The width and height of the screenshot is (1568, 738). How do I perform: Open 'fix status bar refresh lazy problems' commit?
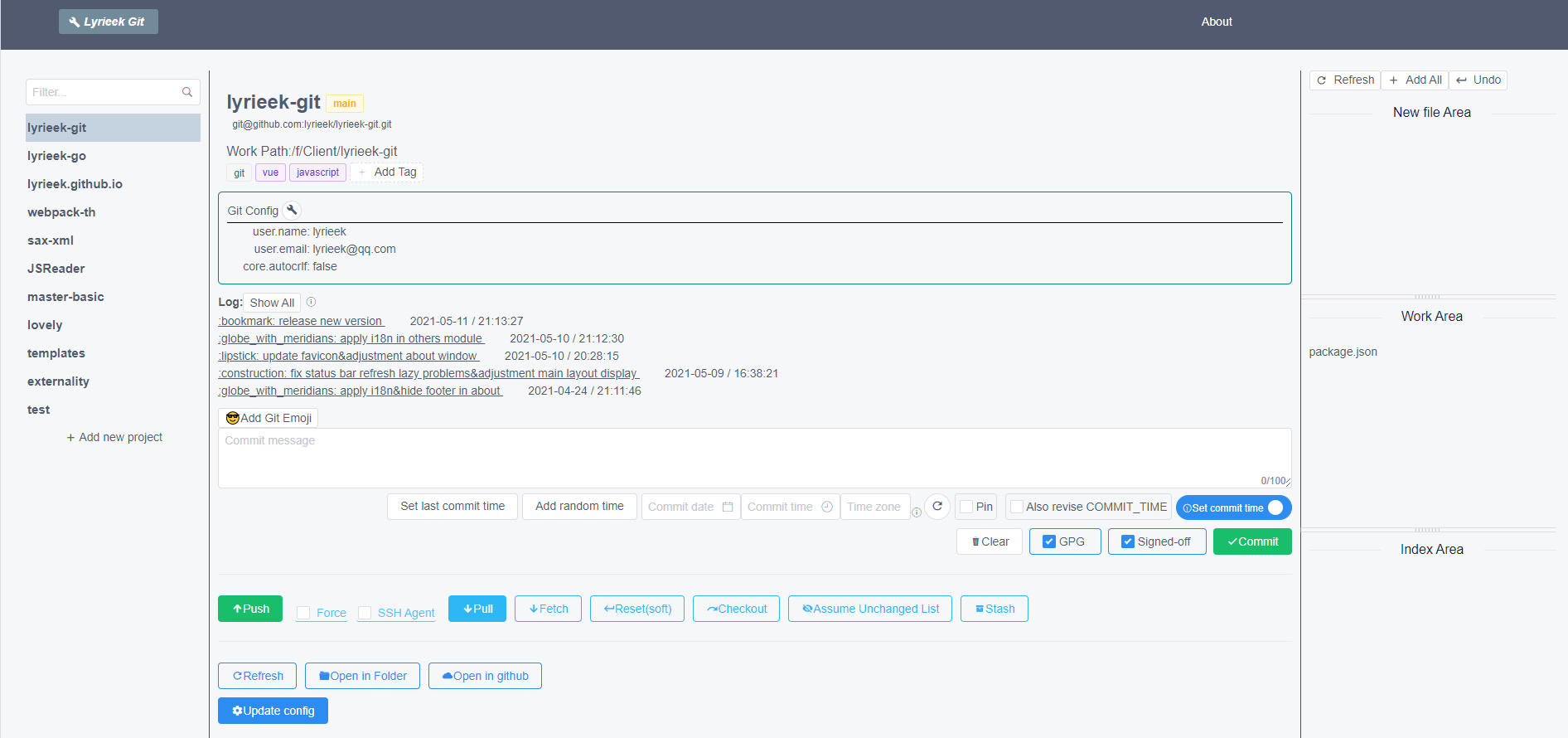428,373
